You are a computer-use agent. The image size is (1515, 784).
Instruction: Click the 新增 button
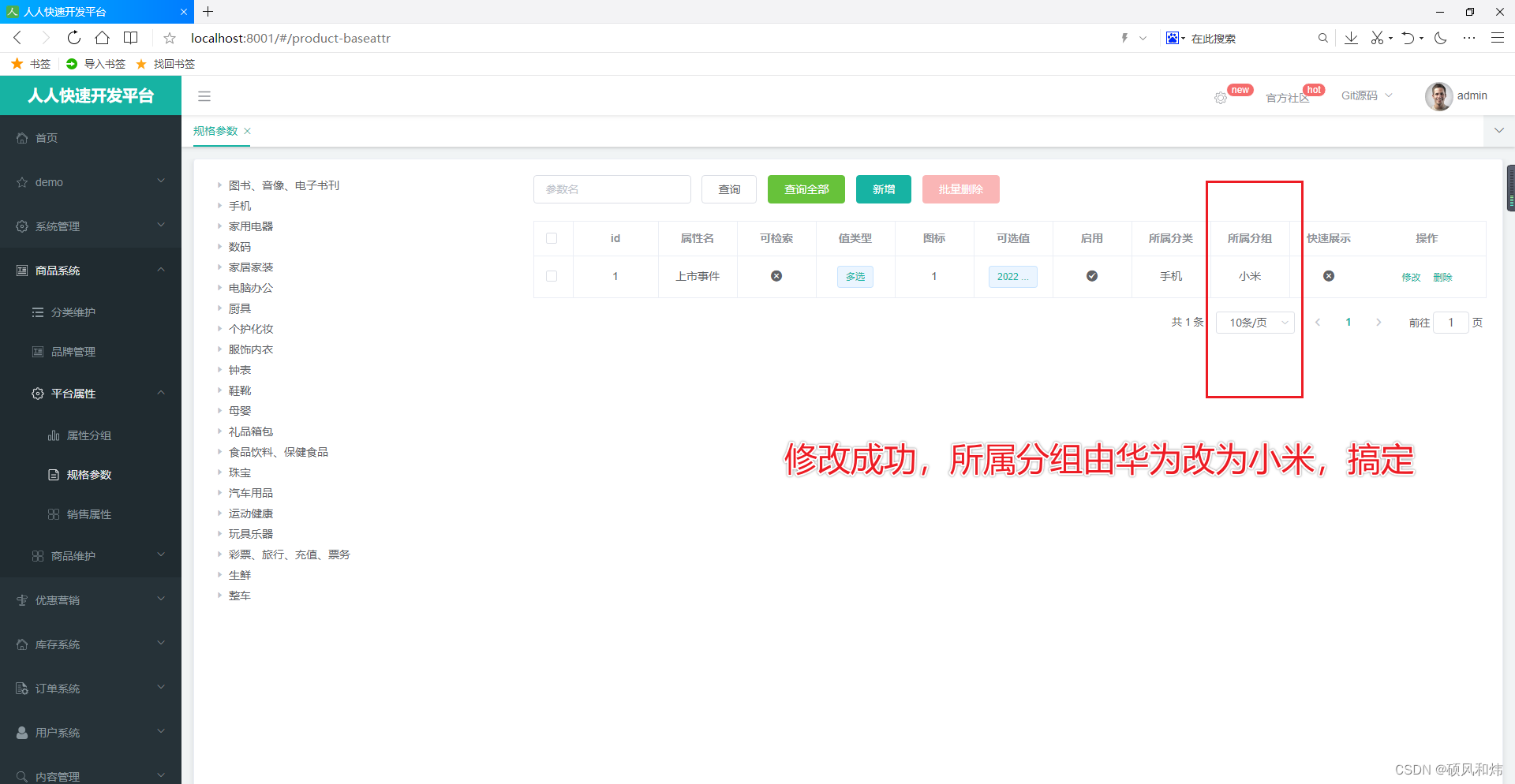pos(884,189)
